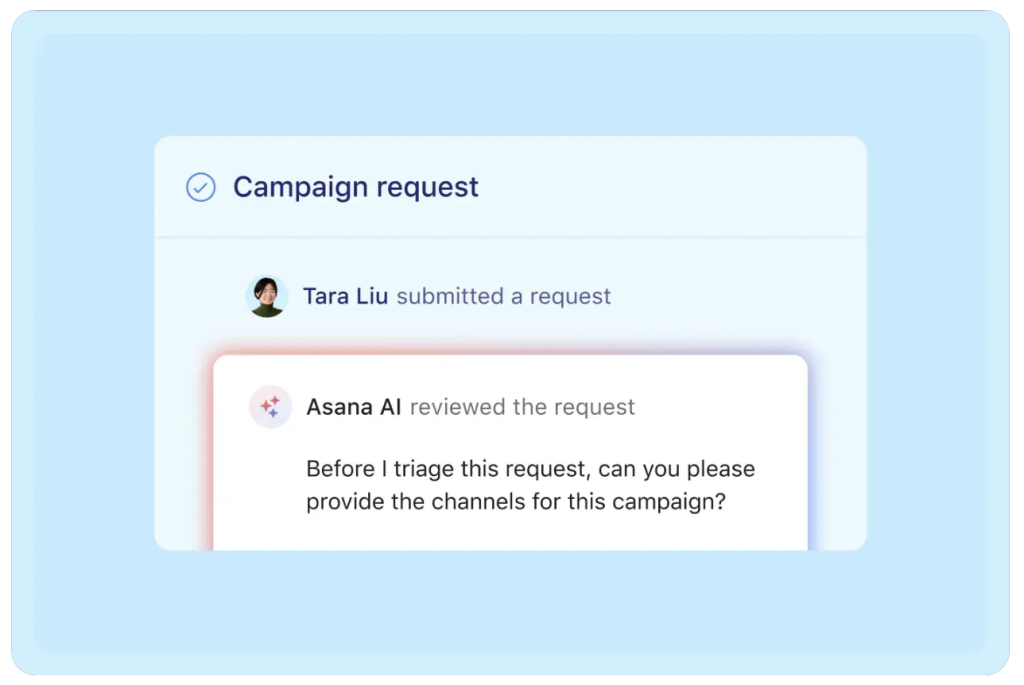This screenshot has height=685, width=1024.
Task: Click the "provide the channels" message line
Action: pyautogui.click(x=515, y=501)
